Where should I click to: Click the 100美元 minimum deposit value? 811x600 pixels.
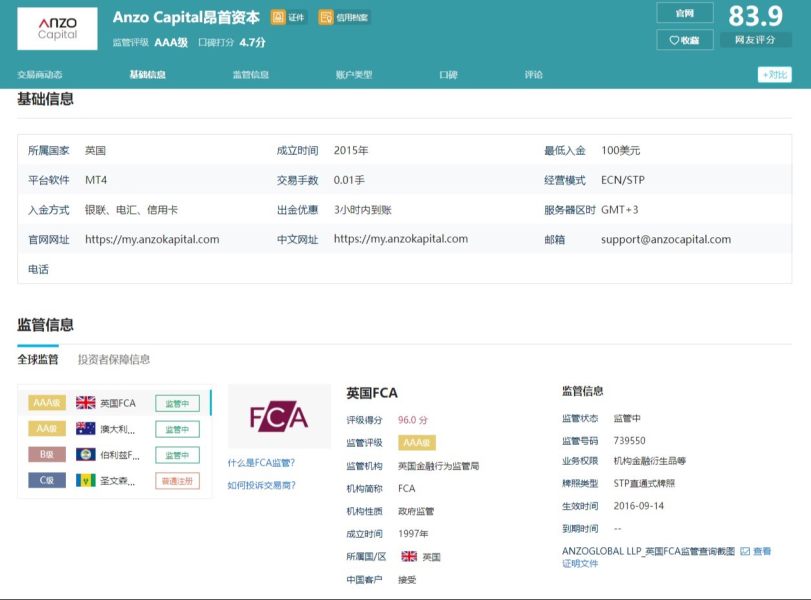click(621, 151)
